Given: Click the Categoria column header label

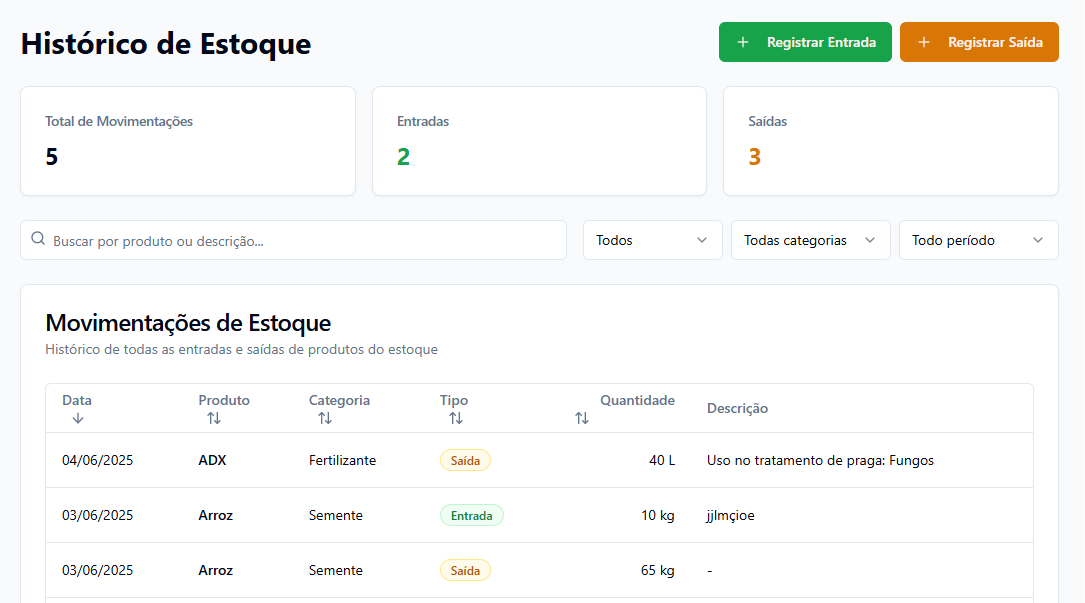Looking at the screenshot, I should (x=339, y=400).
